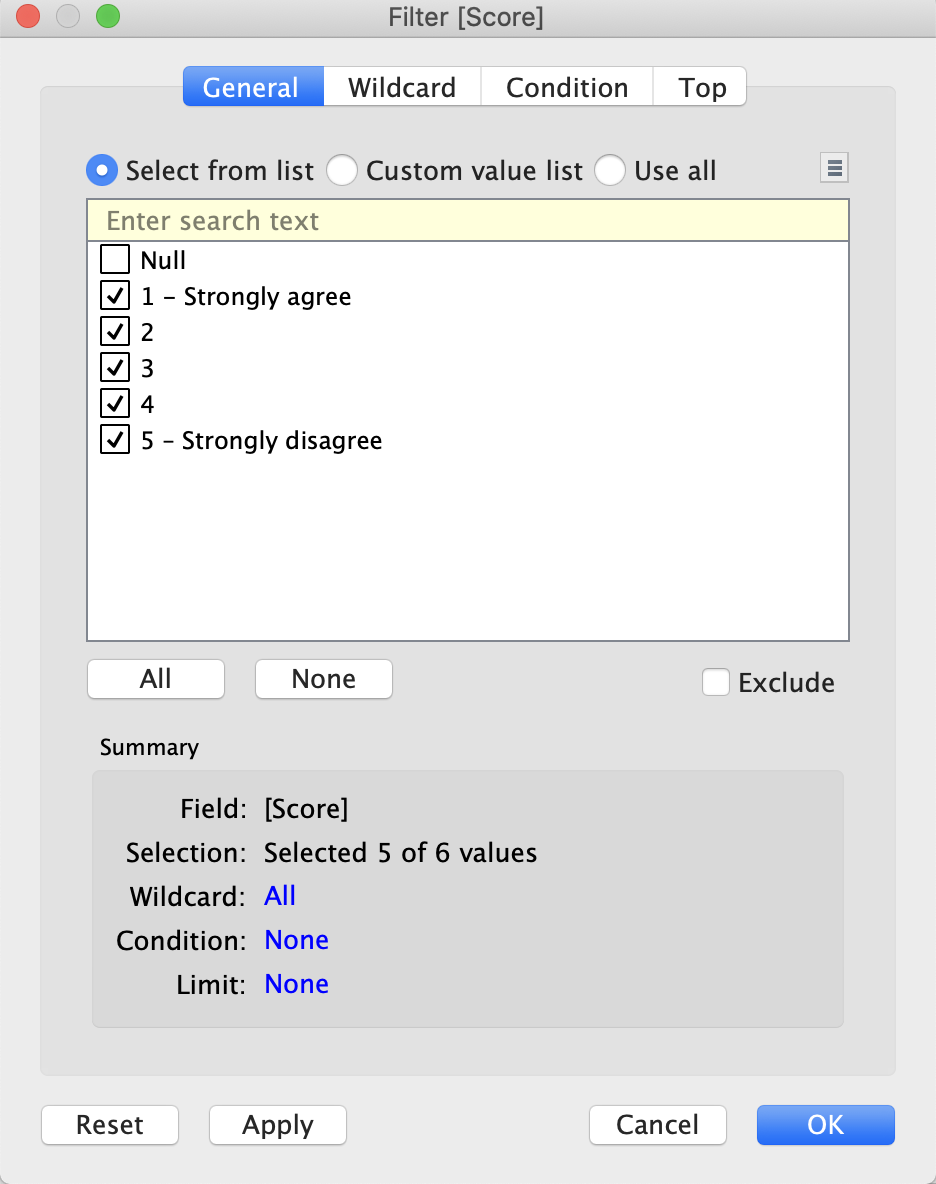Uncheck 1 – Strongly agree
Image resolution: width=936 pixels, height=1184 pixels.
tap(116, 297)
